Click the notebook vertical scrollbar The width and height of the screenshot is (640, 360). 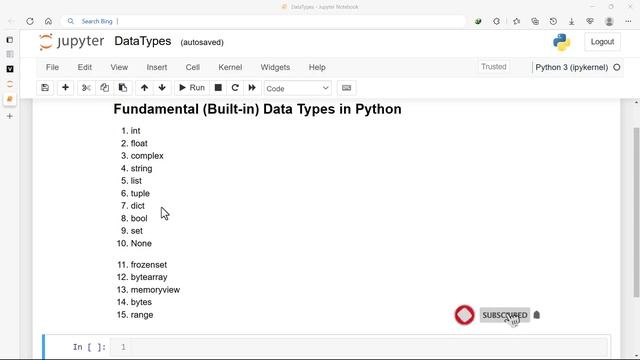(636, 212)
